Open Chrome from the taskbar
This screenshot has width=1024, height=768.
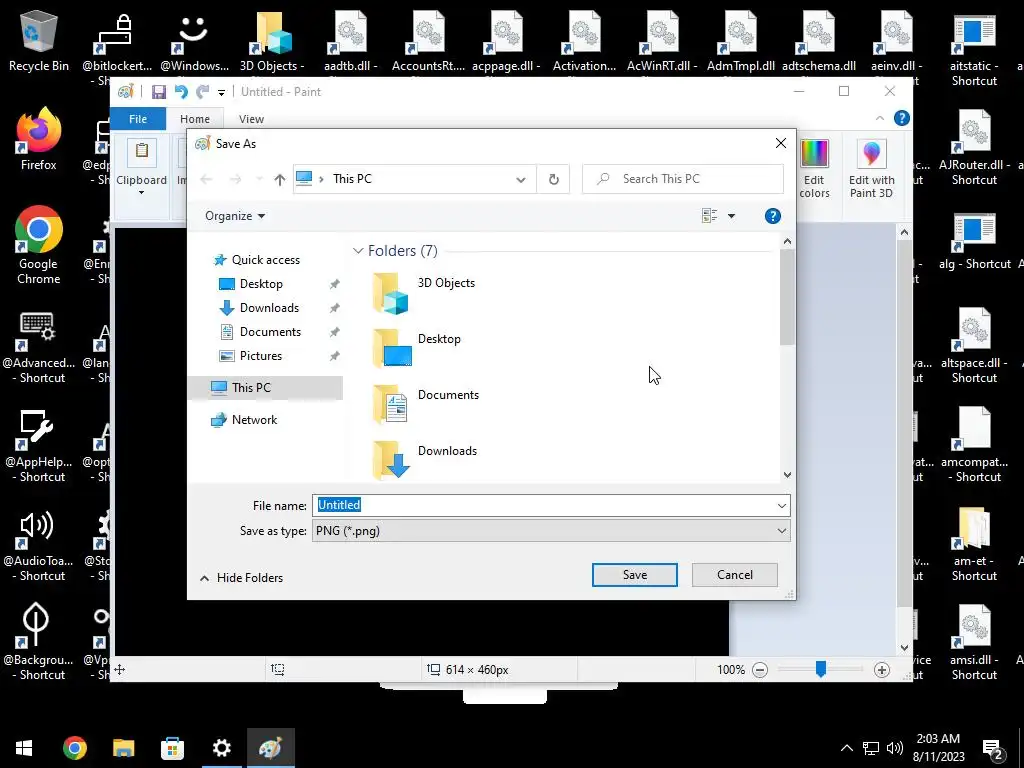tap(74, 748)
